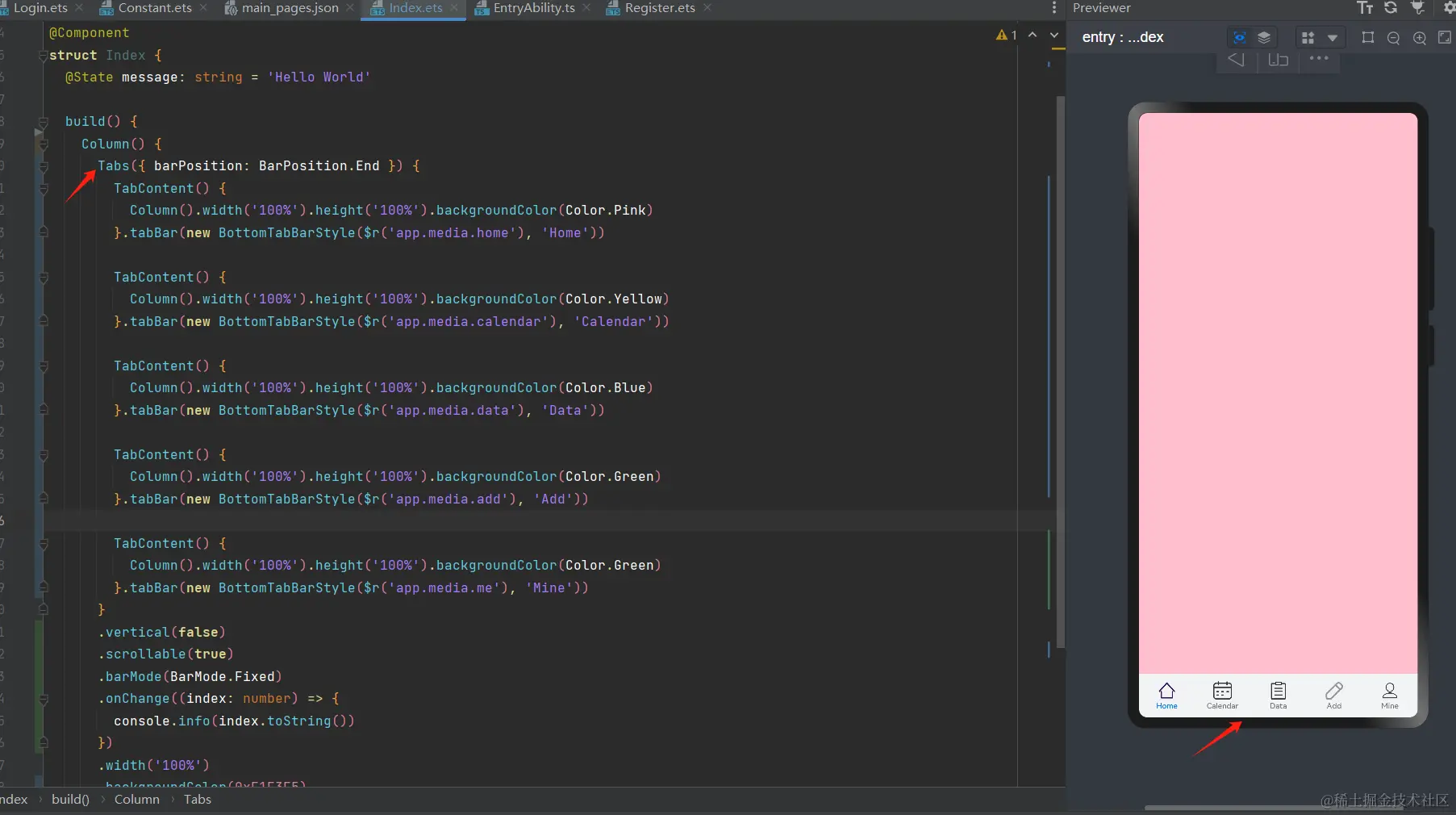Click 'Color.Blue' in the code
The width and height of the screenshot is (1456, 815).
point(606,388)
